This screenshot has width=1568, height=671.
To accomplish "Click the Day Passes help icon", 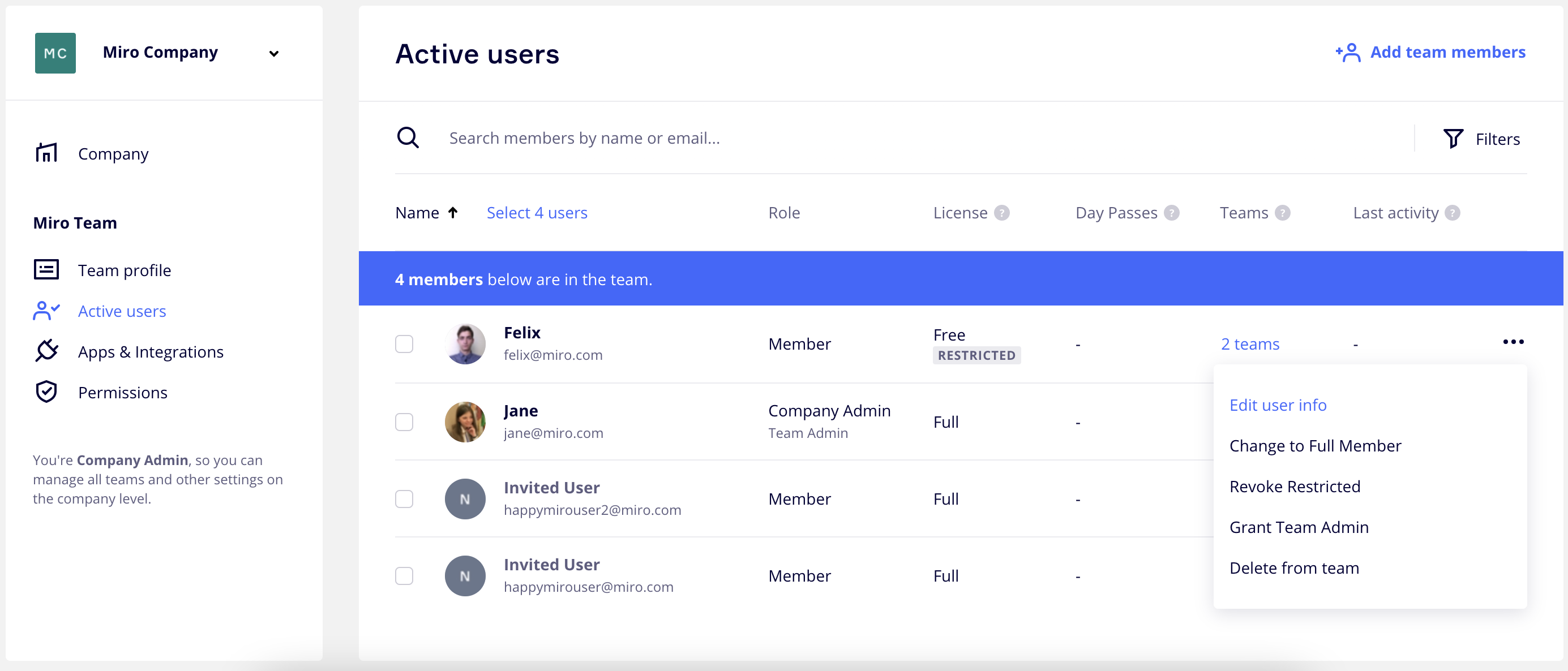I will tap(1171, 213).
